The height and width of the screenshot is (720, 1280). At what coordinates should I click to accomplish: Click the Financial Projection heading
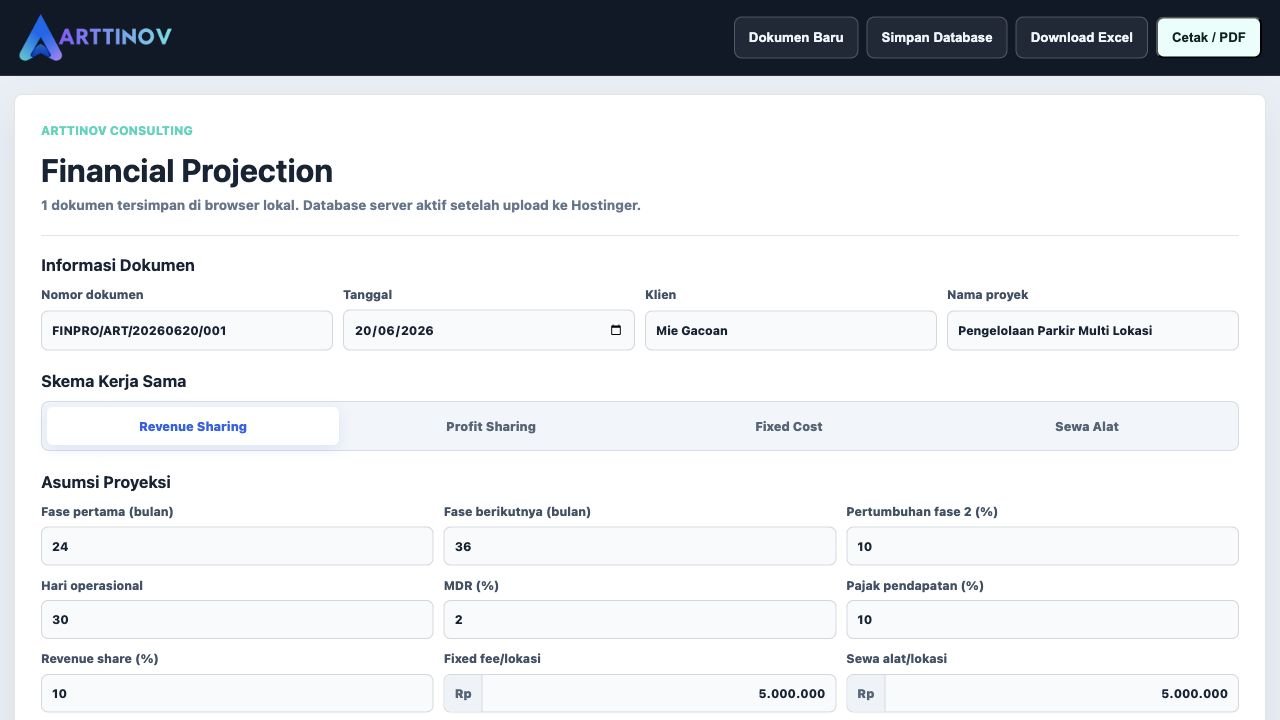(187, 171)
